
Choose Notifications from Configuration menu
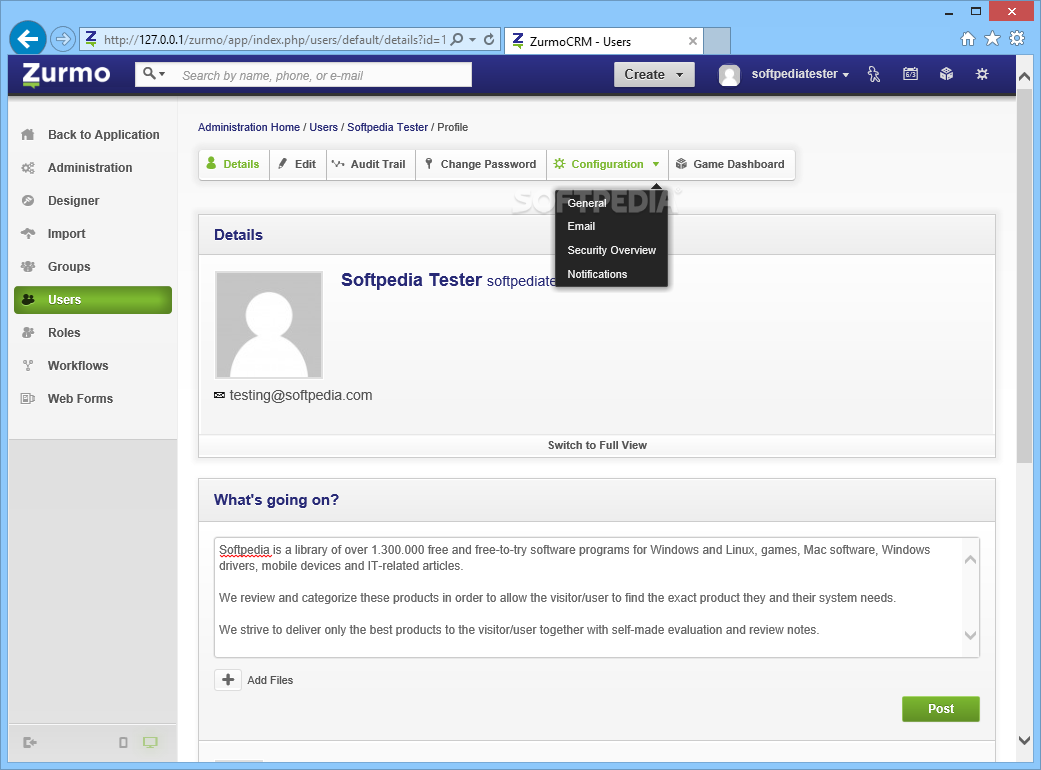click(x=597, y=274)
